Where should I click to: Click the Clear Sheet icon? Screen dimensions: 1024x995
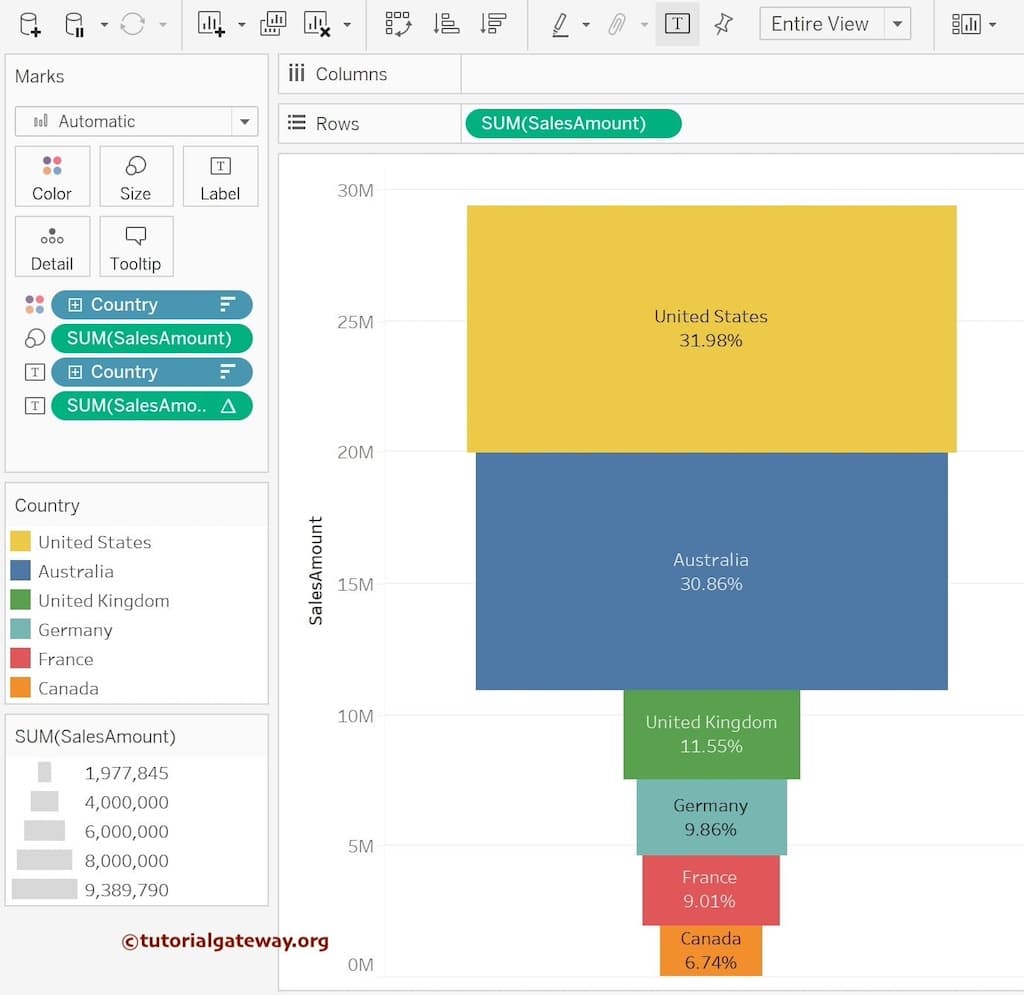(317, 24)
